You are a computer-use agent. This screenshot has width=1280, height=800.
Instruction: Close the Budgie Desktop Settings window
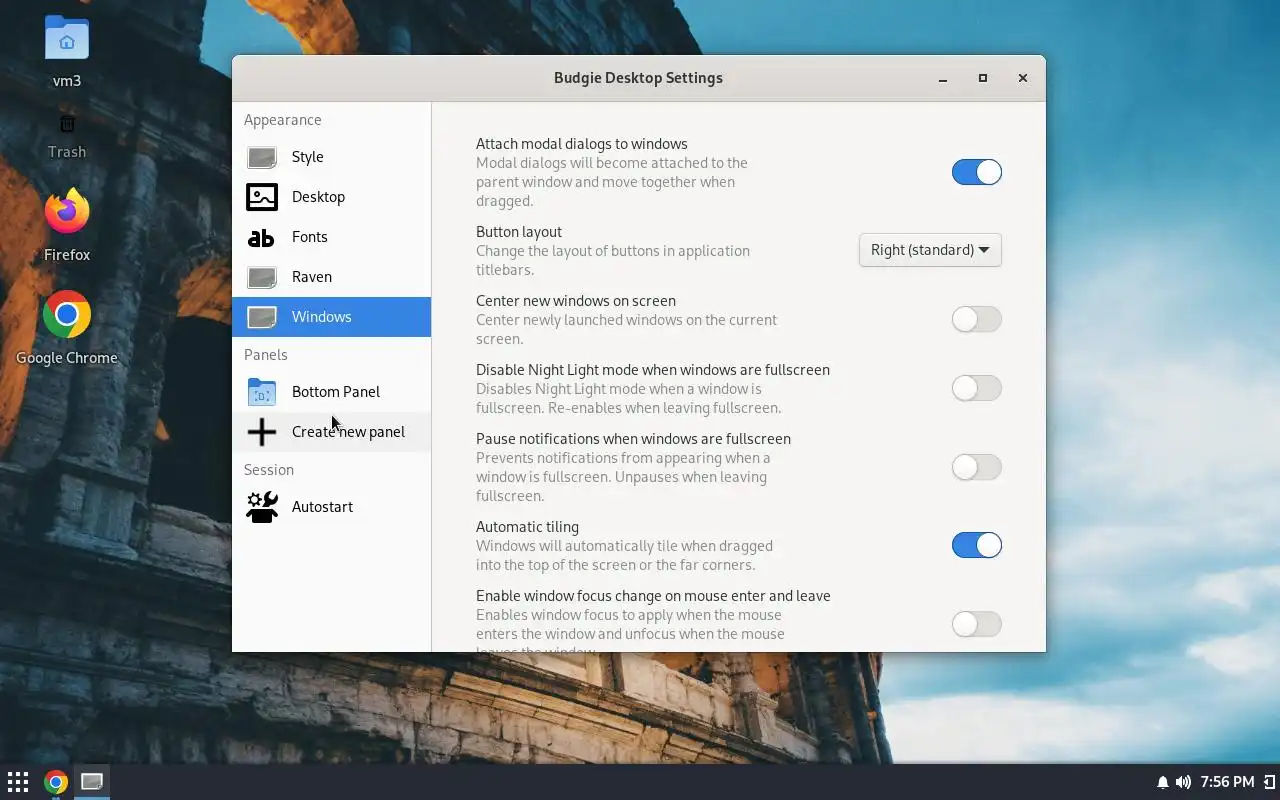[x=1023, y=78]
